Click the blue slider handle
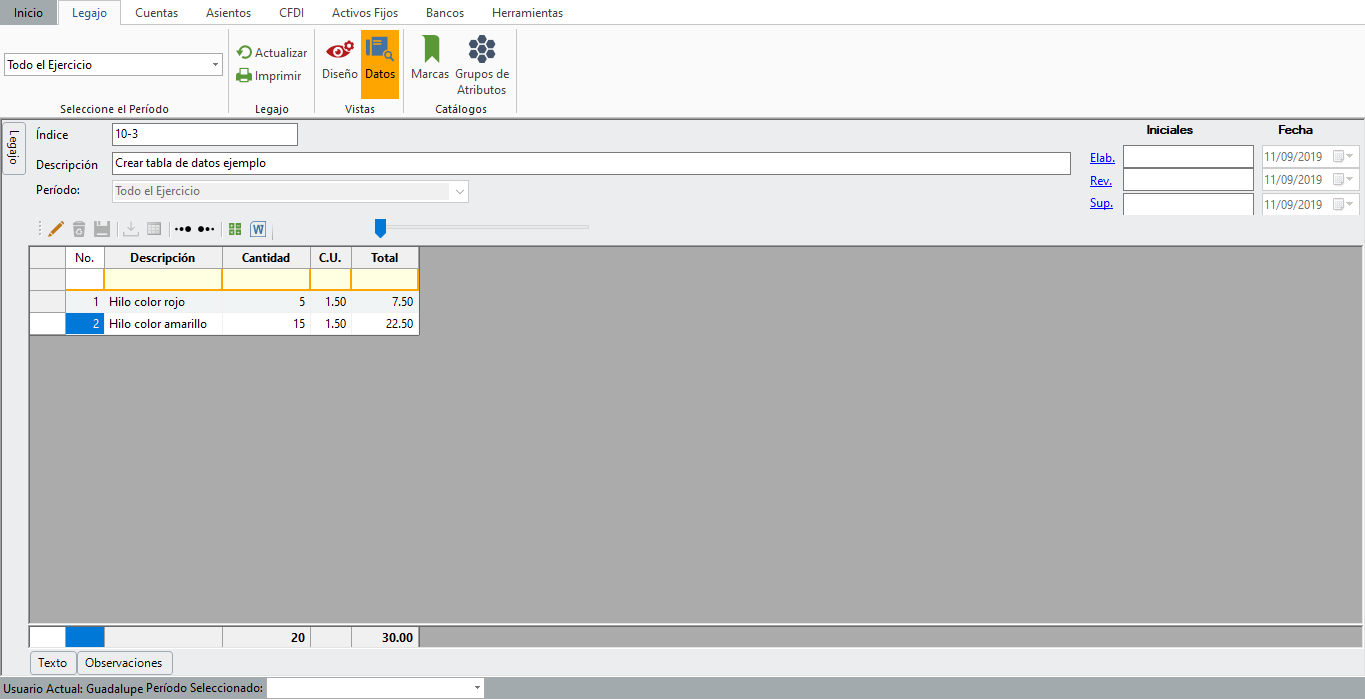1365x700 pixels. [x=380, y=228]
